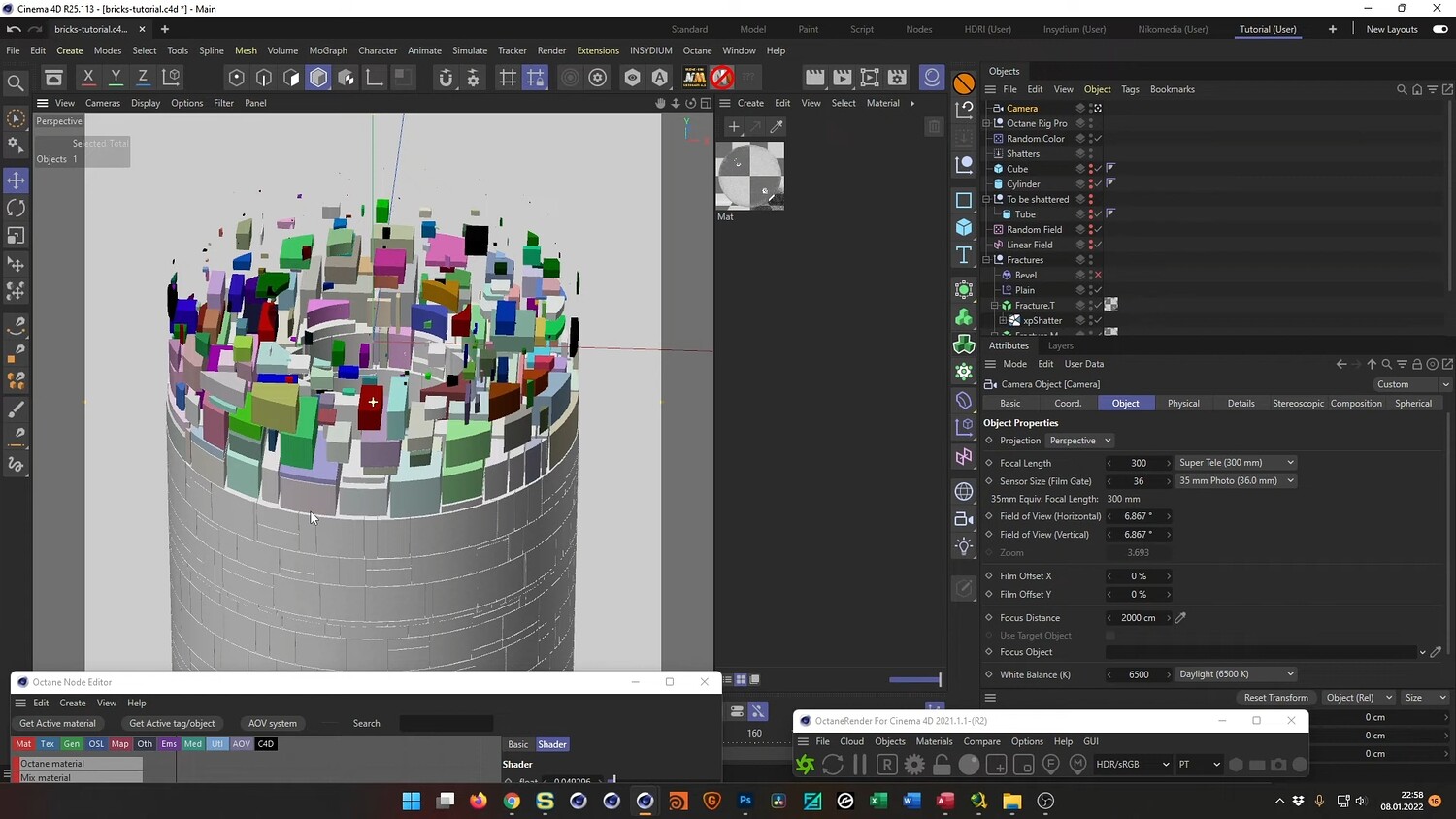Click the Octane render lock icon

(x=942, y=765)
